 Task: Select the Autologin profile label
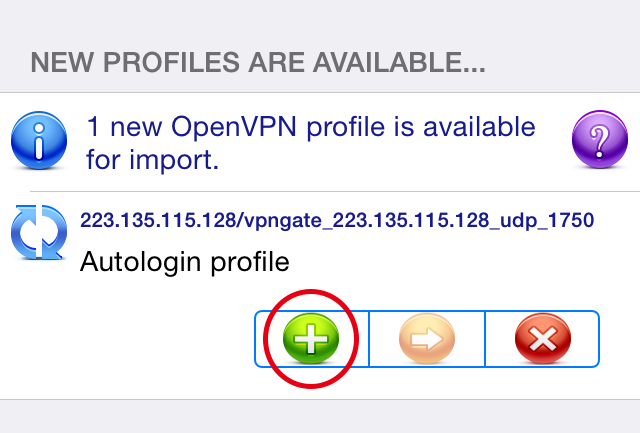pyautogui.click(x=184, y=261)
